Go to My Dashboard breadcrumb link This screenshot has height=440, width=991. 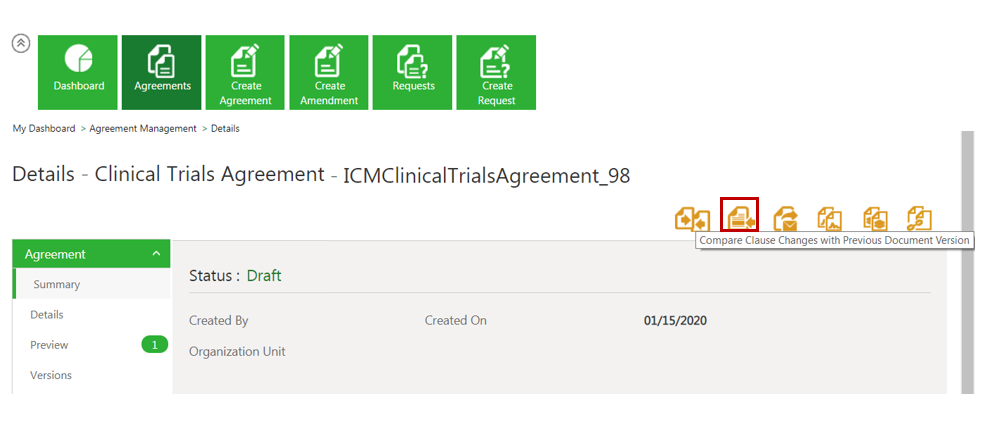(44, 129)
